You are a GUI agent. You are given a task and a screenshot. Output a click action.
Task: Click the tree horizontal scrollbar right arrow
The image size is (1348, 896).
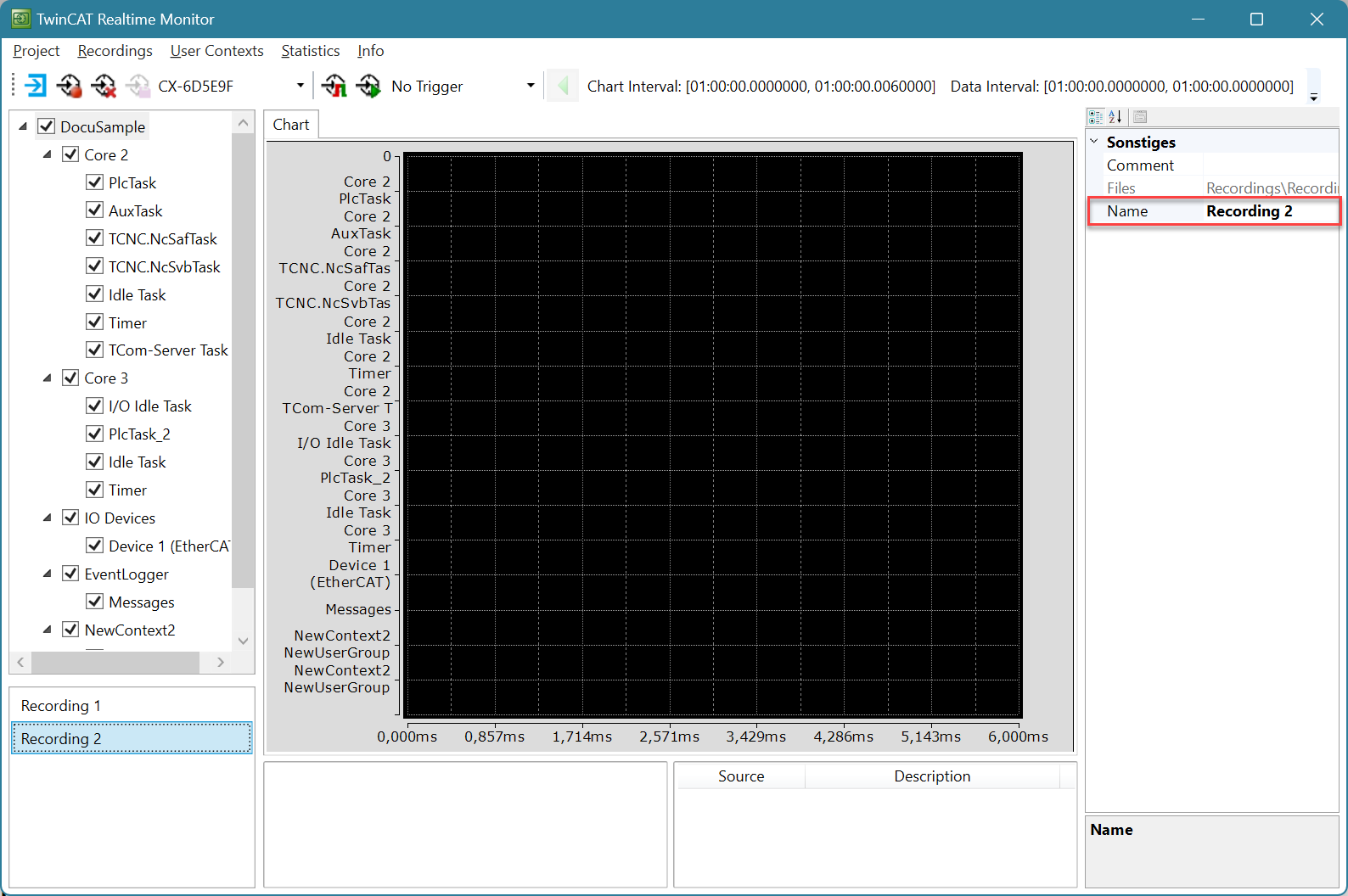click(221, 662)
